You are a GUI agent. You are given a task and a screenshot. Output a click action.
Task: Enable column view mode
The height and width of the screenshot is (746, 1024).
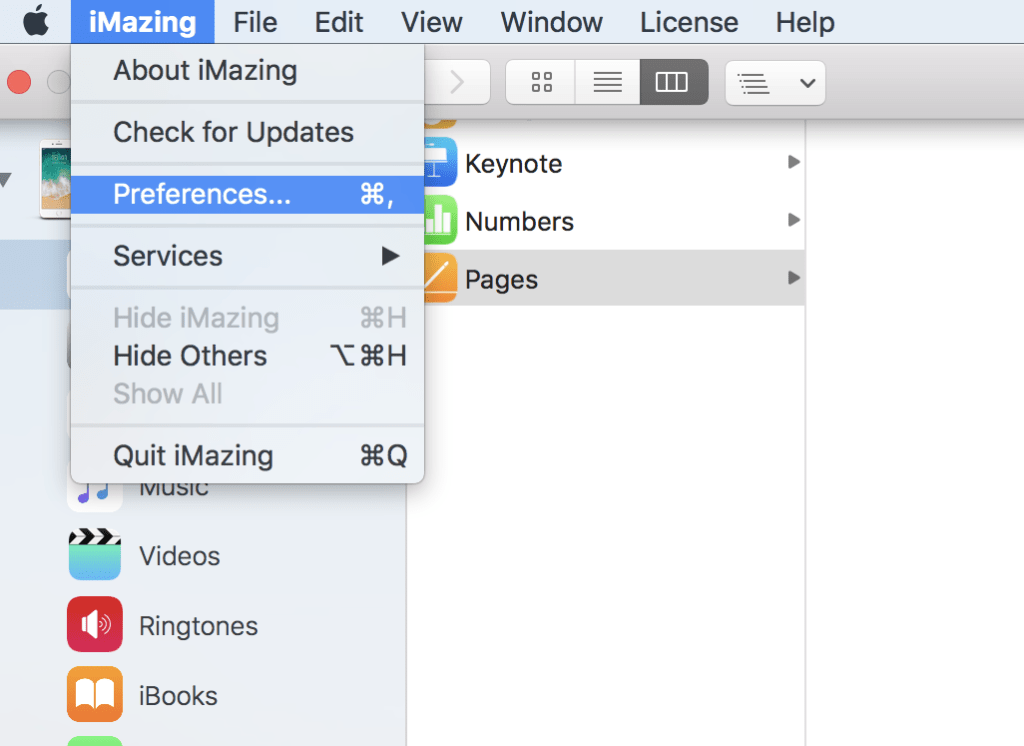click(673, 82)
